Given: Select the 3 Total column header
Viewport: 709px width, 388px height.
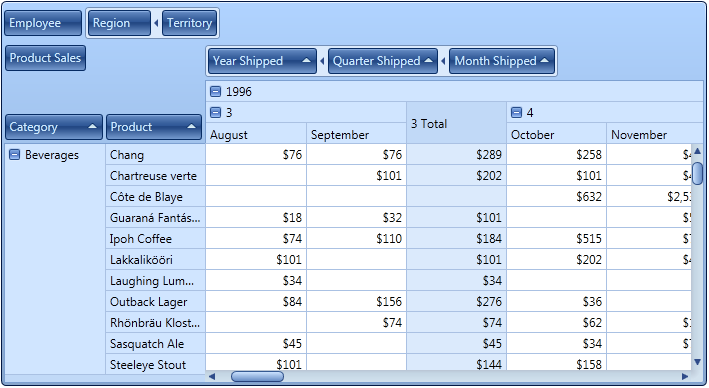Looking at the screenshot, I should [456, 123].
